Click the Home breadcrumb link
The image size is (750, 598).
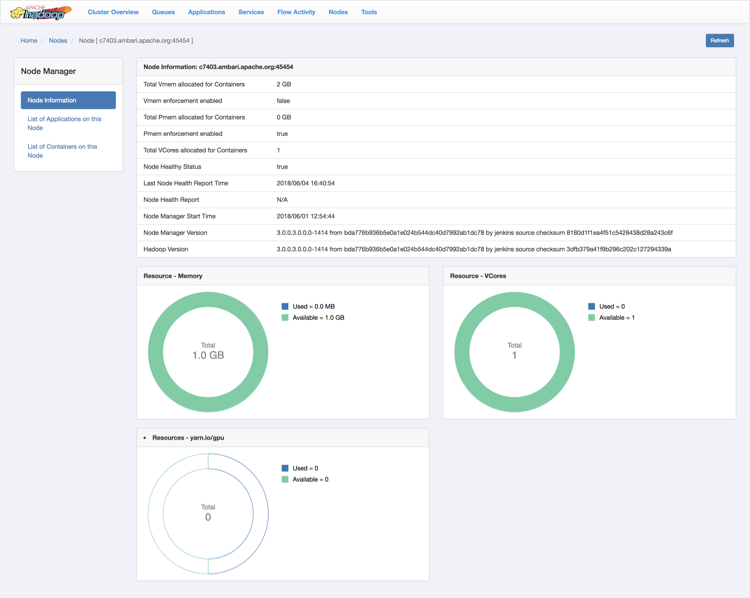click(x=29, y=41)
